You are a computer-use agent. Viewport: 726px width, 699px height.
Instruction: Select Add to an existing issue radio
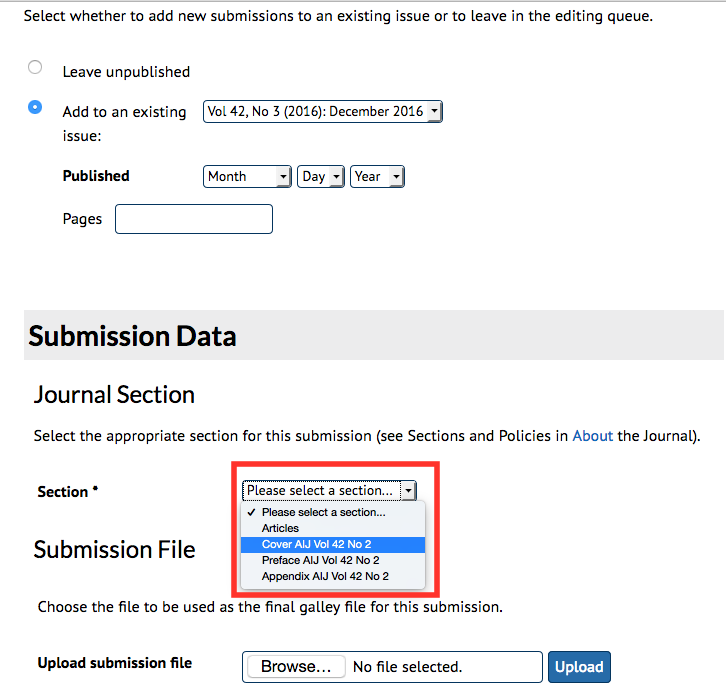(x=35, y=107)
